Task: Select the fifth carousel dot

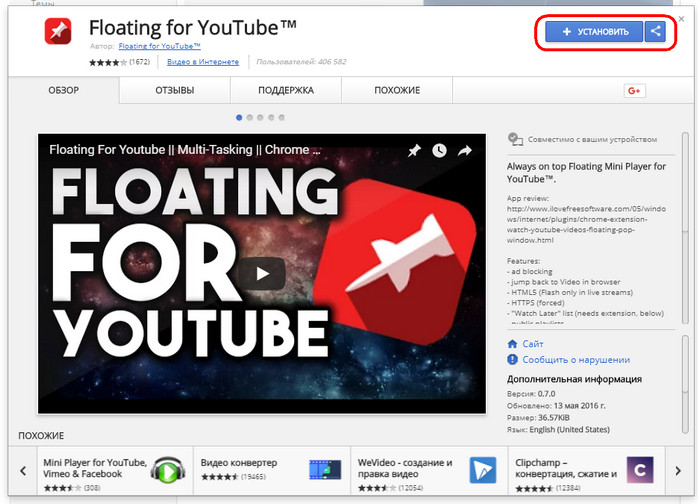Action: tap(282, 117)
